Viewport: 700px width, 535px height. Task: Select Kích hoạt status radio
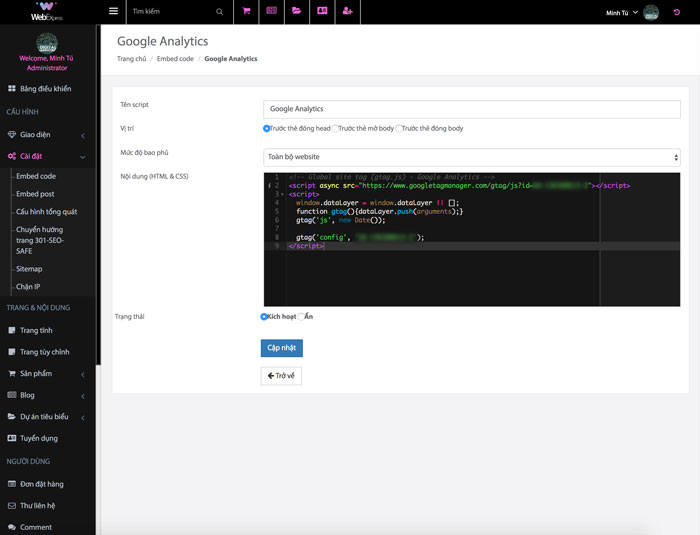[x=264, y=317]
